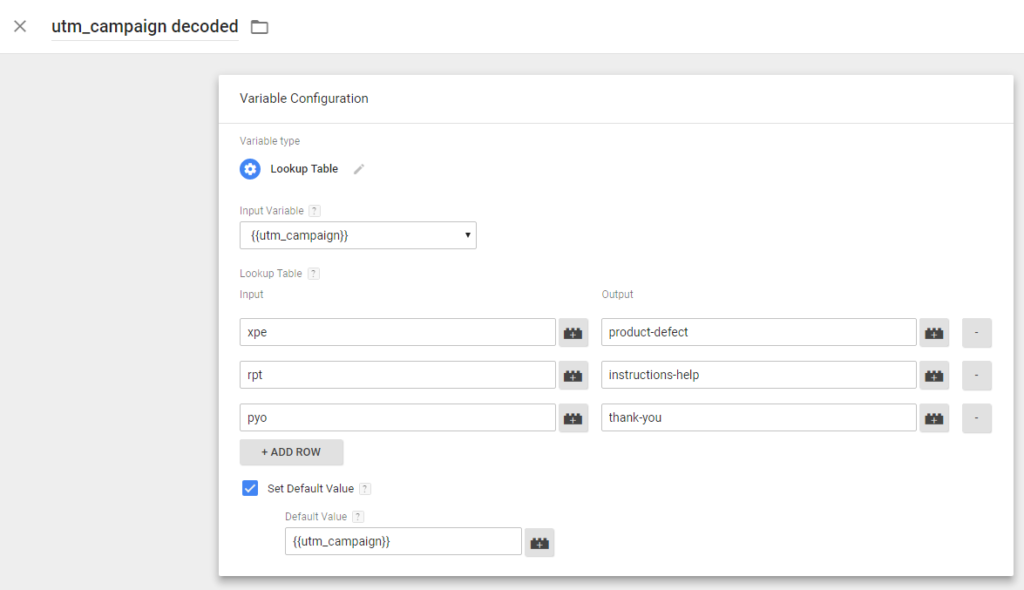Edit variable type with the pencil icon
The height and width of the screenshot is (590, 1024).
click(x=359, y=169)
